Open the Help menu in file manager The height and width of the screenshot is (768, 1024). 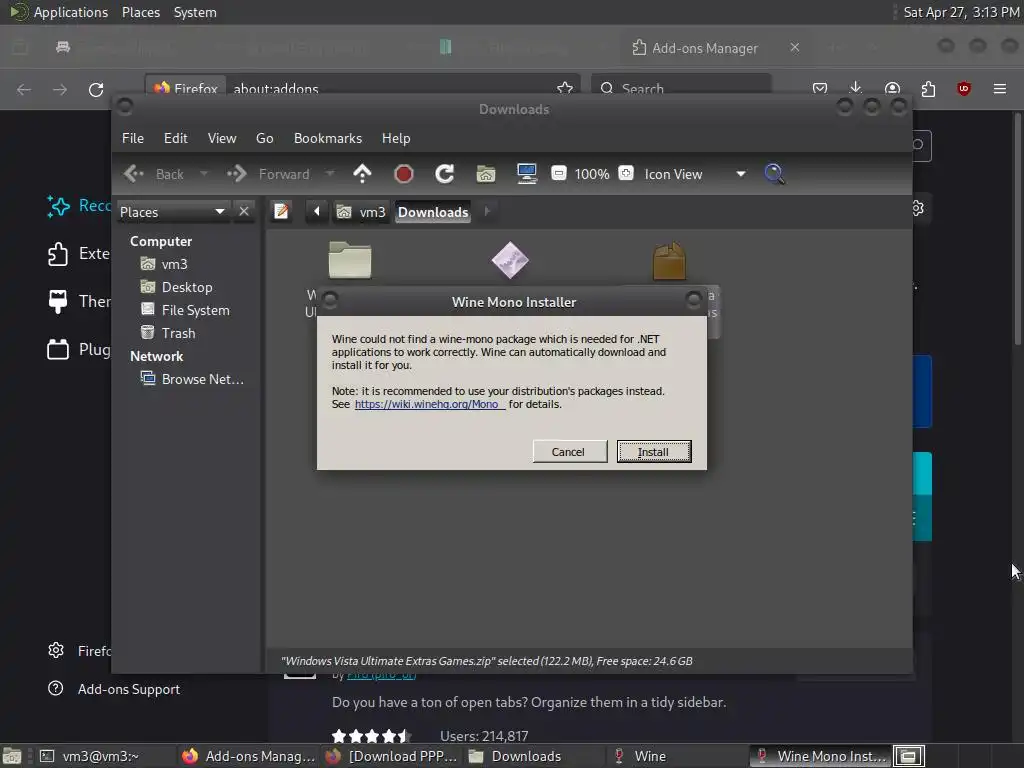(x=396, y=138)
